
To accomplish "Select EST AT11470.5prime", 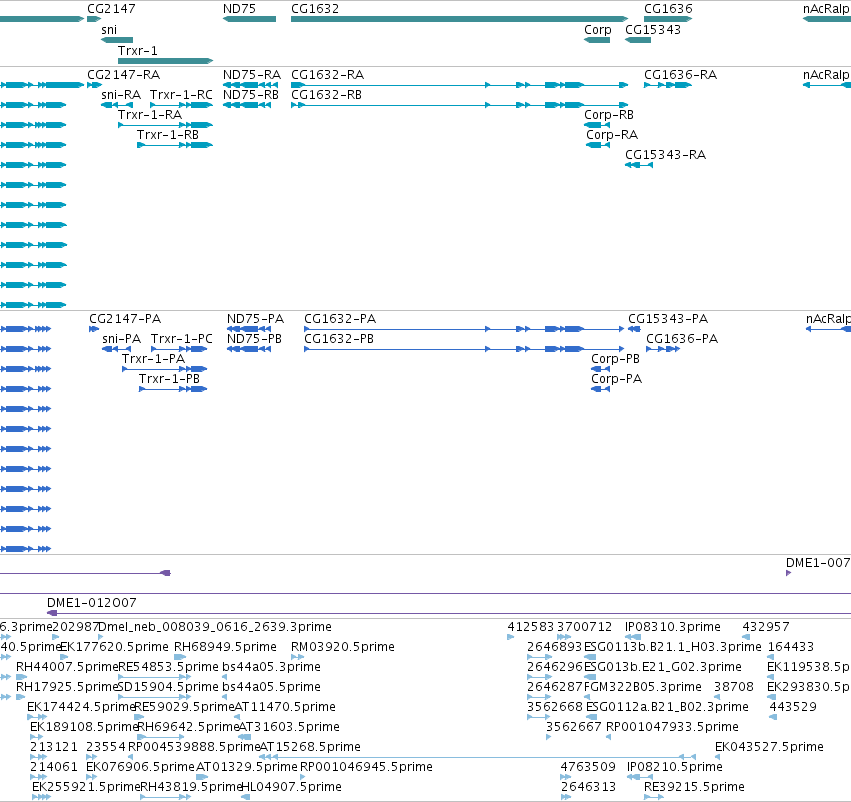I will pyautogui.click(x=285, y=707).
